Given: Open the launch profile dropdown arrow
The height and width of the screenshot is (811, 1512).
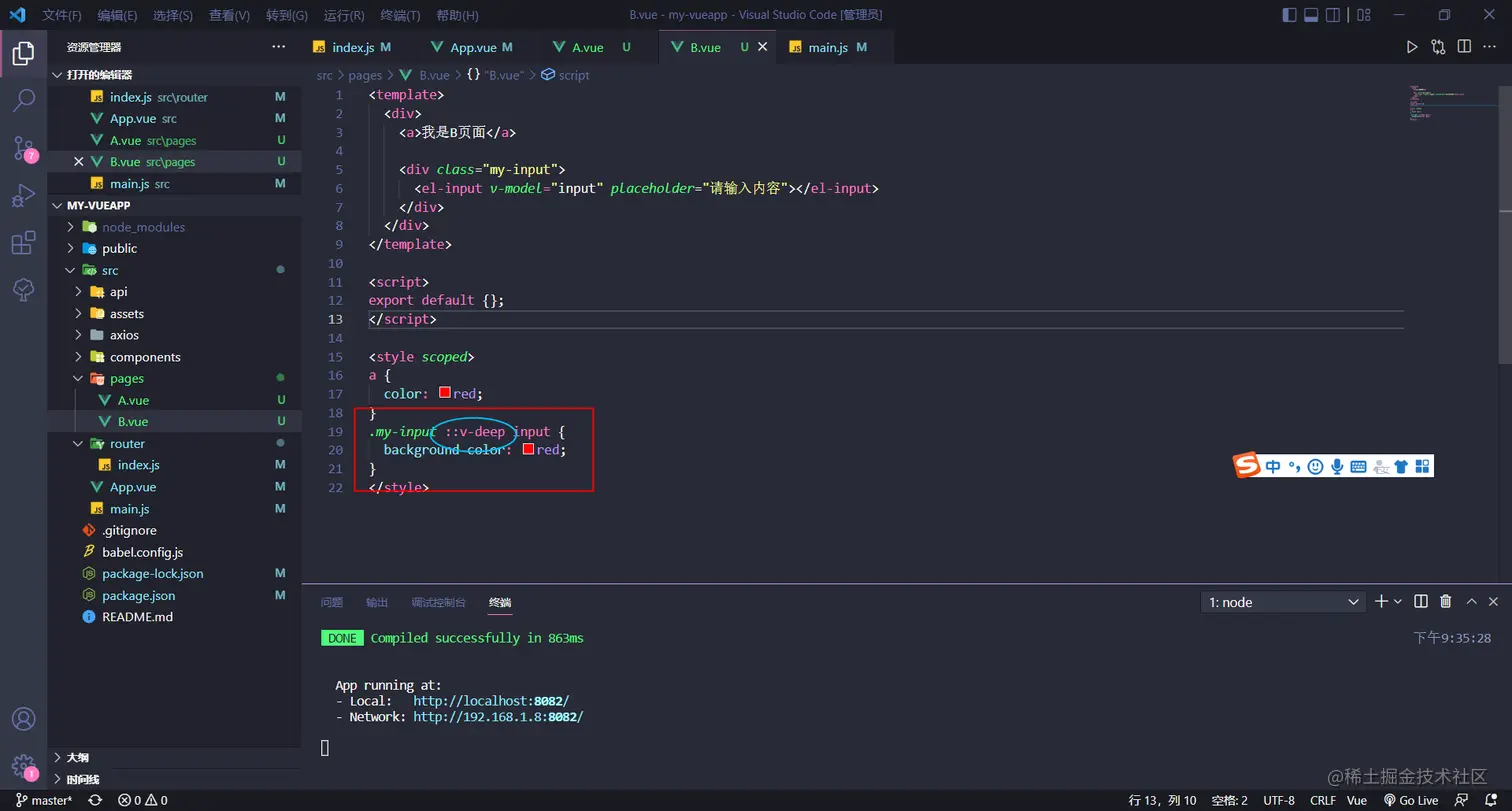Looking at the screenshot, I should click(1398, 601).
